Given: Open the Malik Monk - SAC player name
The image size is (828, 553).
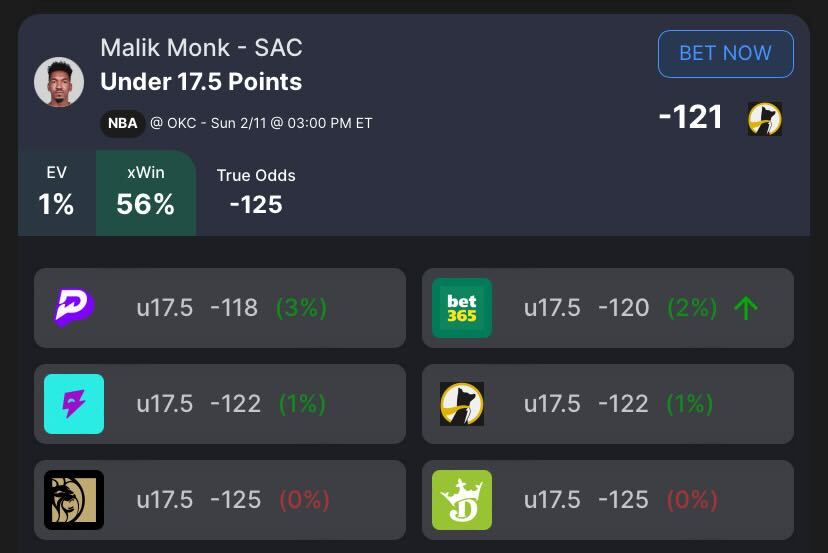Looking at the screenshot, I should tap(201, 48).
